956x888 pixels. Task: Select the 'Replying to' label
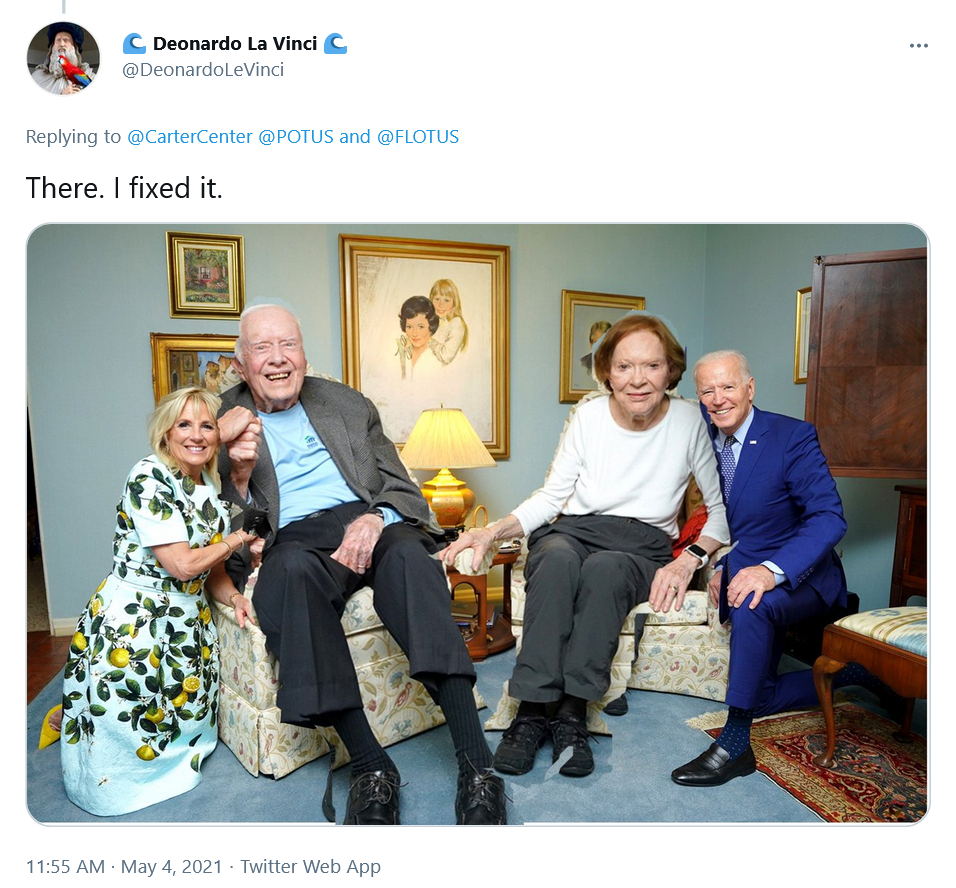point(73,137)
